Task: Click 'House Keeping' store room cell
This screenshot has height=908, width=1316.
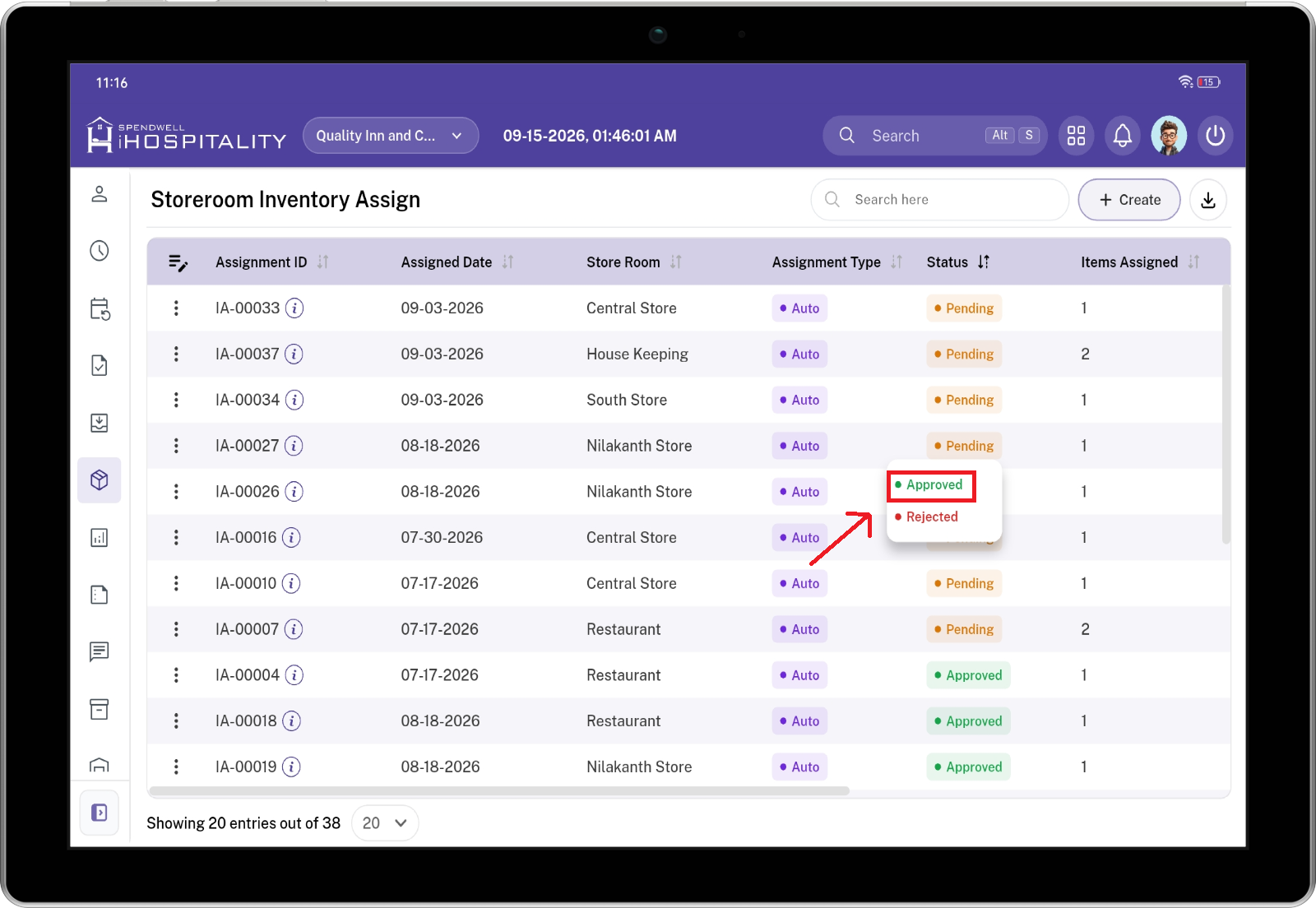Action: [637, 354]
